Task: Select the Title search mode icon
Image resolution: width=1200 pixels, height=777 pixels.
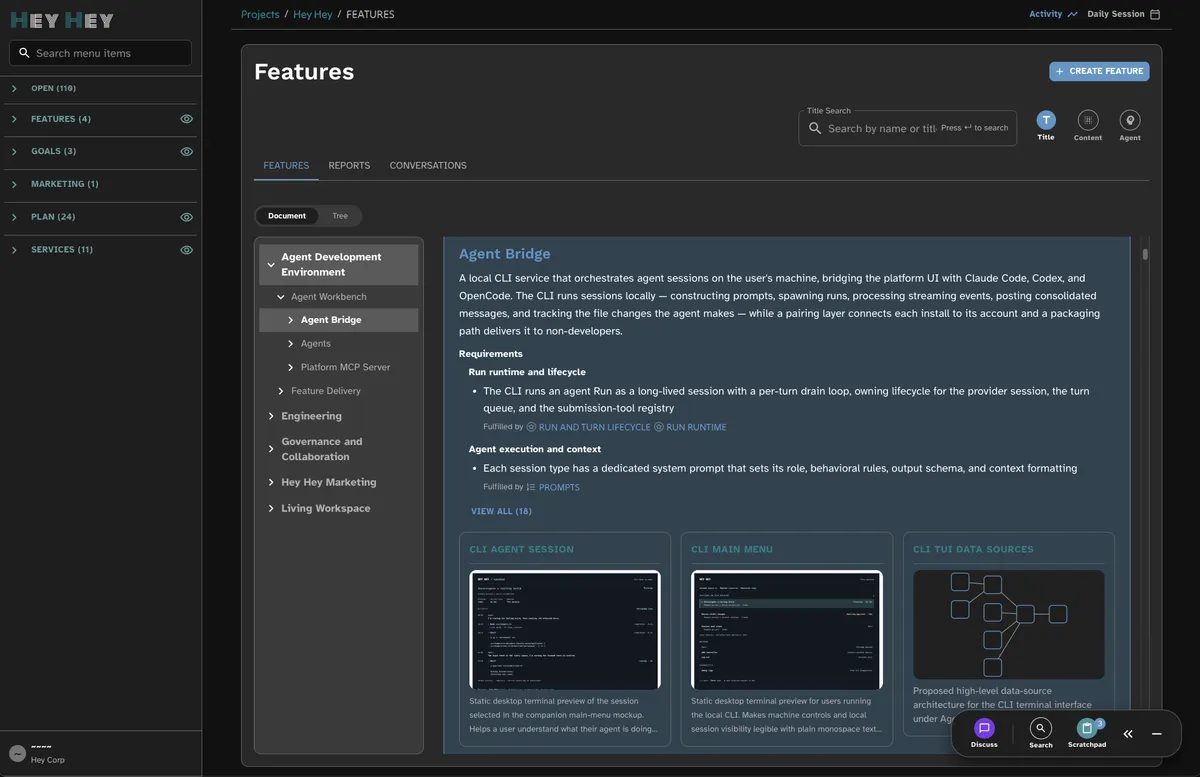Action: (1046, 120)
